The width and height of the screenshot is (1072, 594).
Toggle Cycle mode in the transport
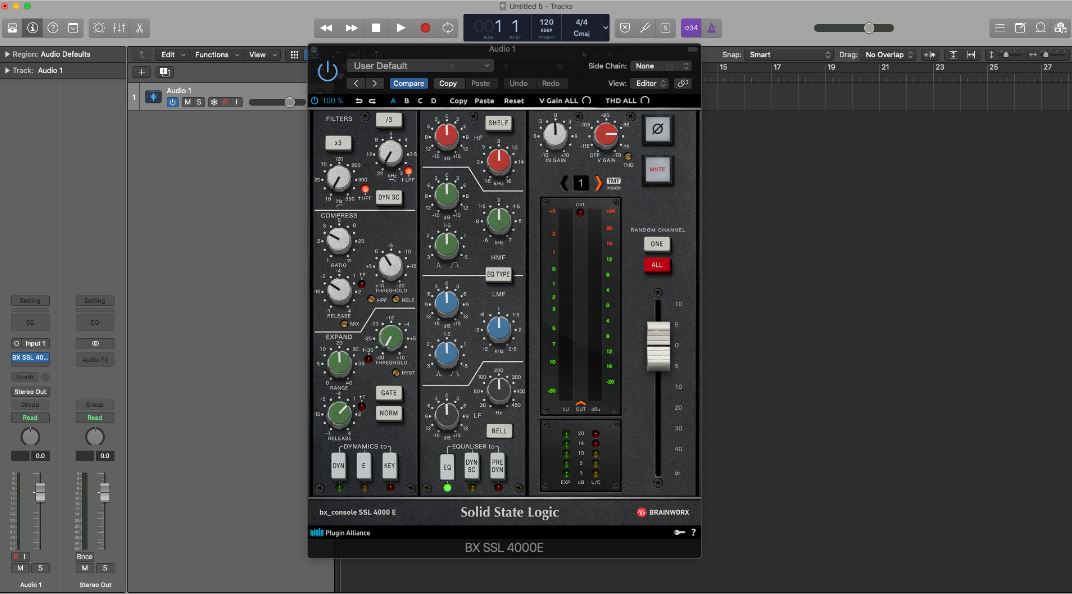pos(448,28)
